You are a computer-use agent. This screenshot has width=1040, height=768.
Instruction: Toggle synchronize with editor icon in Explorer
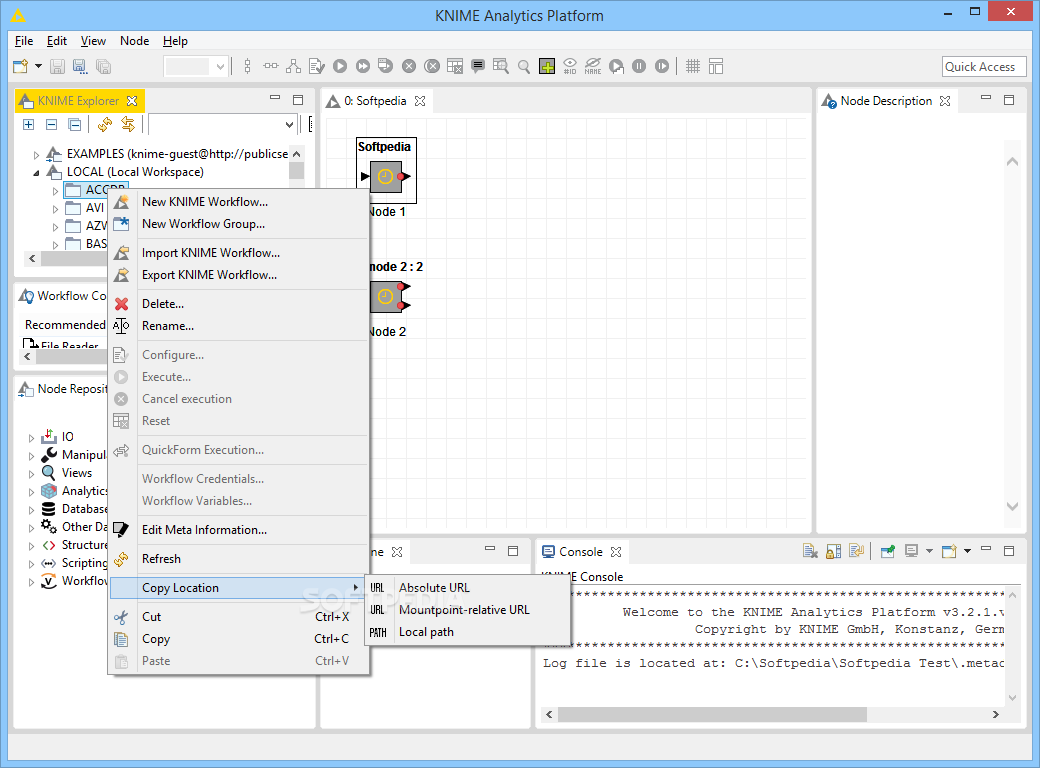point(127,124)
